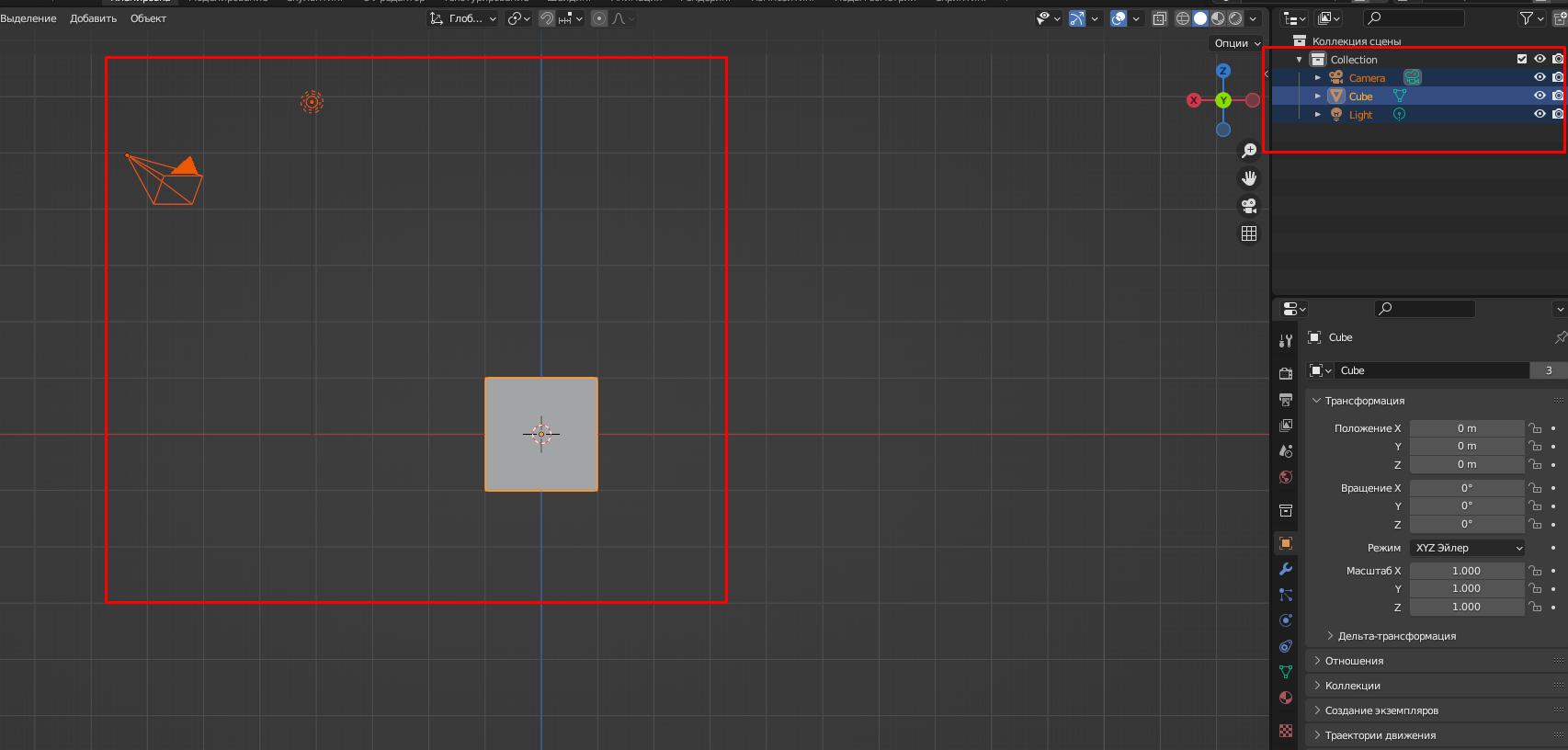The width and height of the screenshot is (1568, 750).
Task: Expand the Отношения panel
Action: tap(1354, 661)
